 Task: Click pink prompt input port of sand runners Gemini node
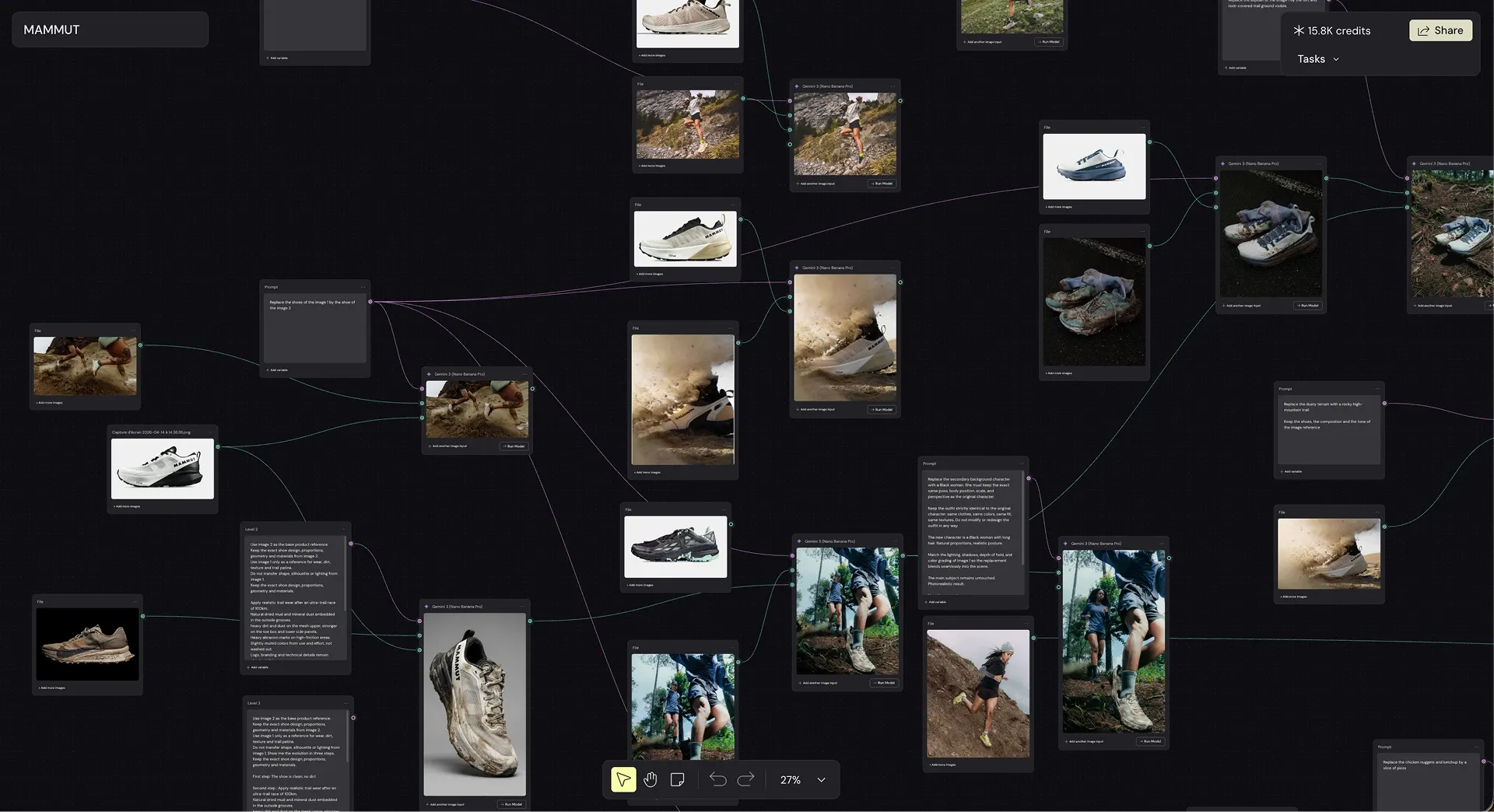coord(423,389)
